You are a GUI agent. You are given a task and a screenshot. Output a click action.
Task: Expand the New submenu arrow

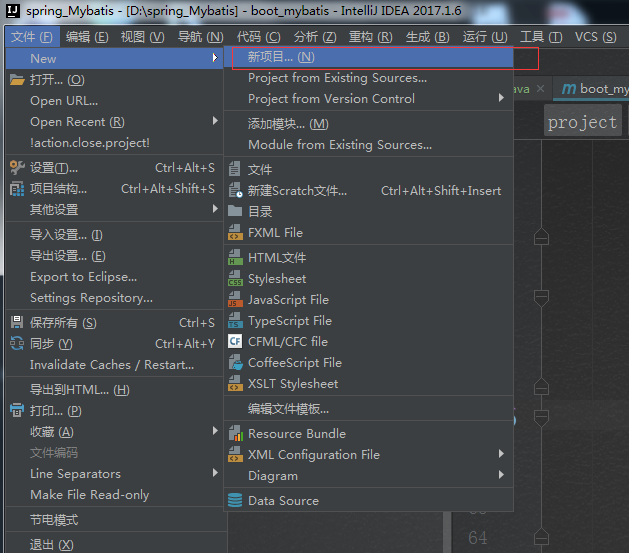[x=215, y=58]
